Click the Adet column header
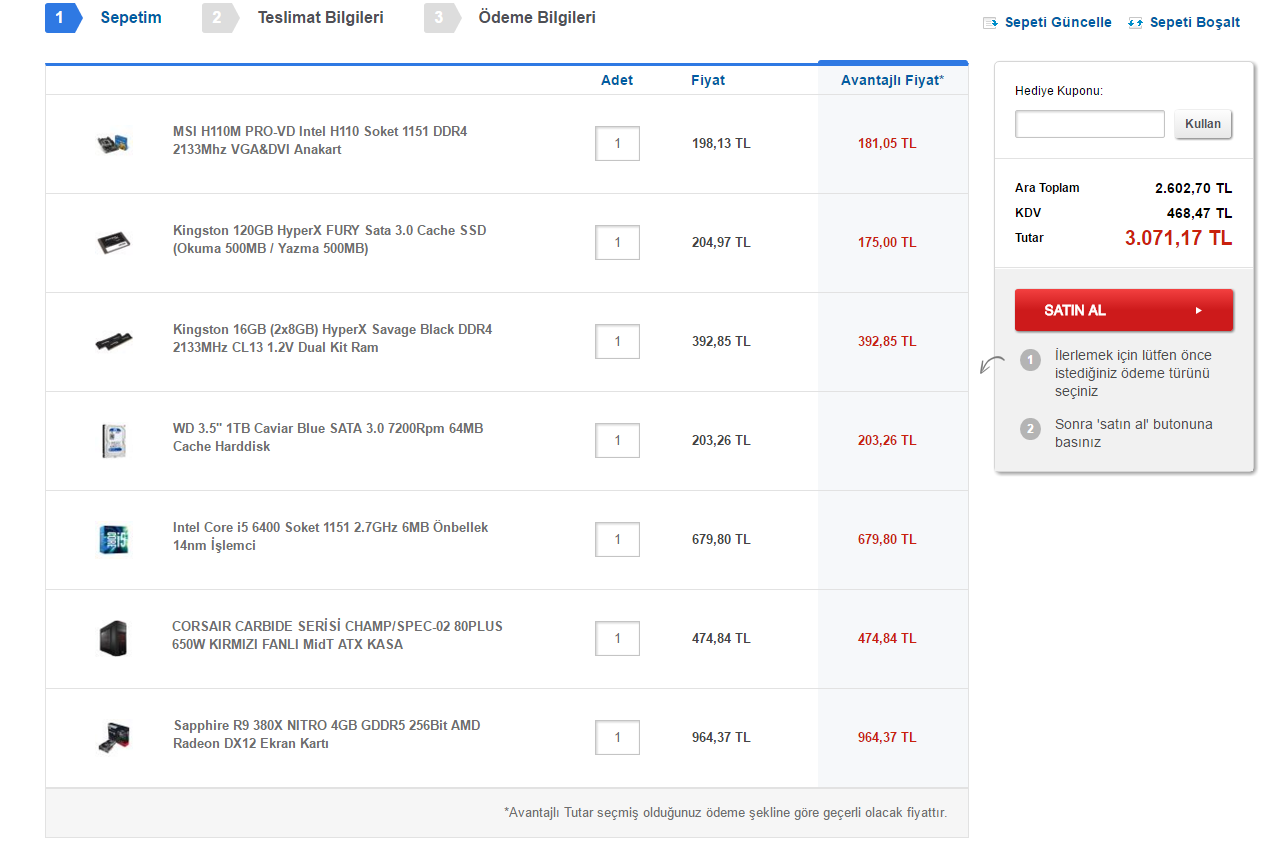 [617, 80]
